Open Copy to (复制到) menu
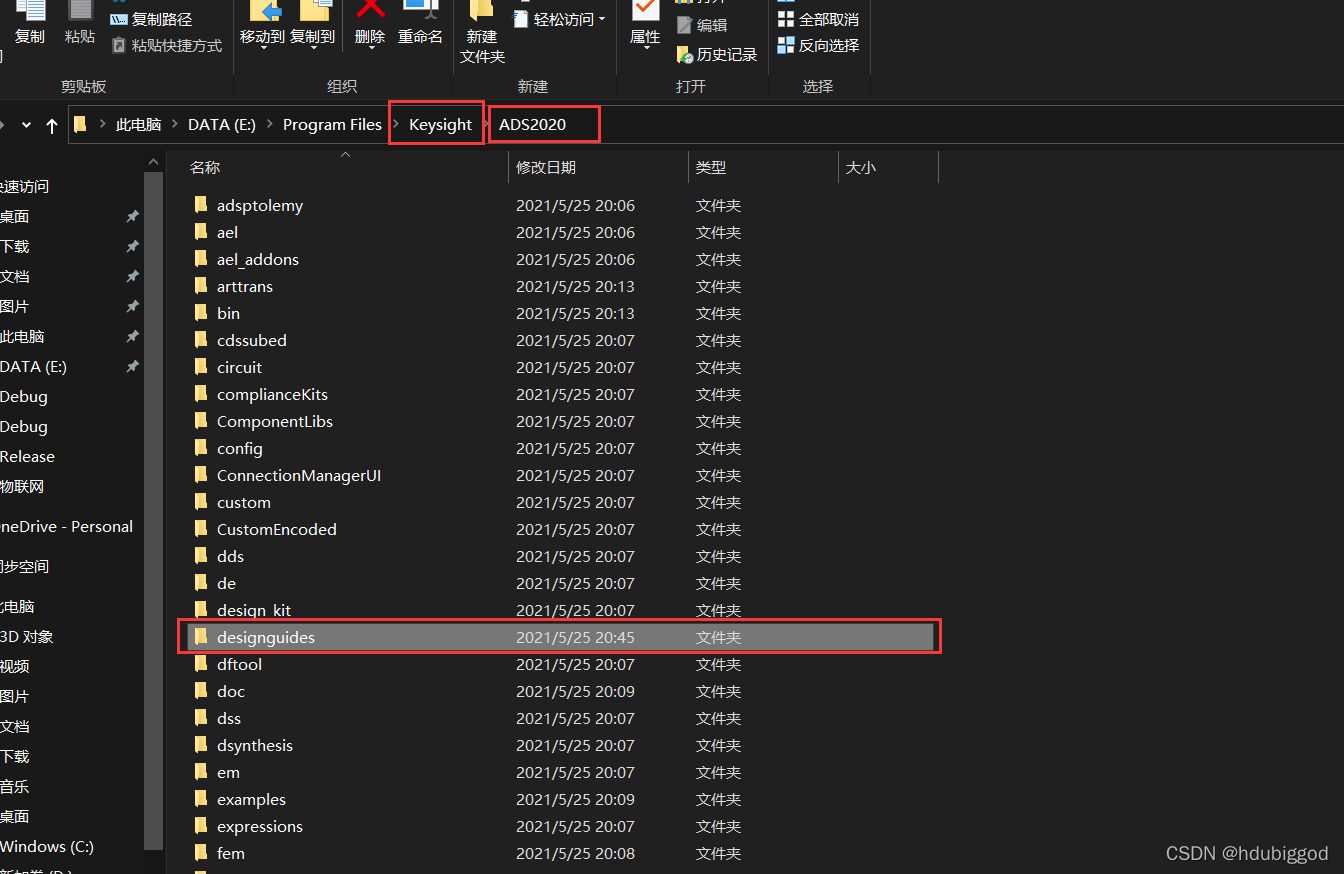This screenshot has width=1344, height=874. (x=312, y=24)
